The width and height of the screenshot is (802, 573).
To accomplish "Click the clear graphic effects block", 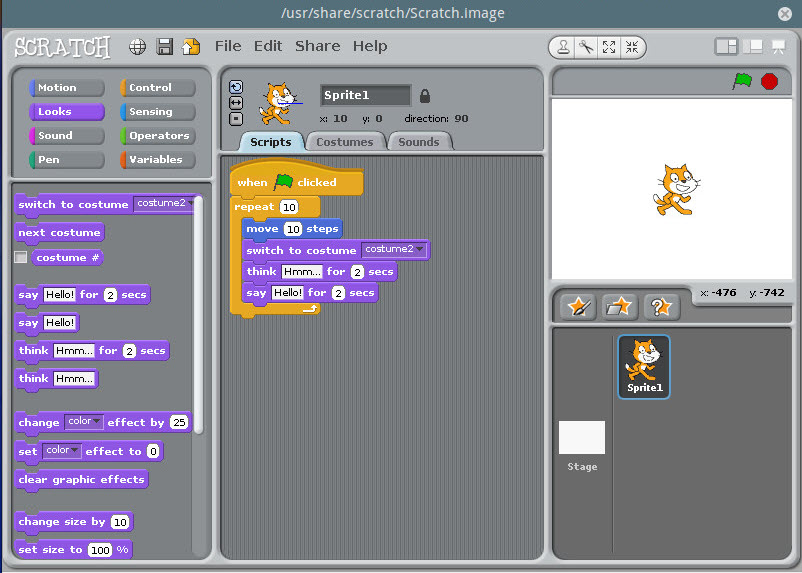I will [81, 479].
